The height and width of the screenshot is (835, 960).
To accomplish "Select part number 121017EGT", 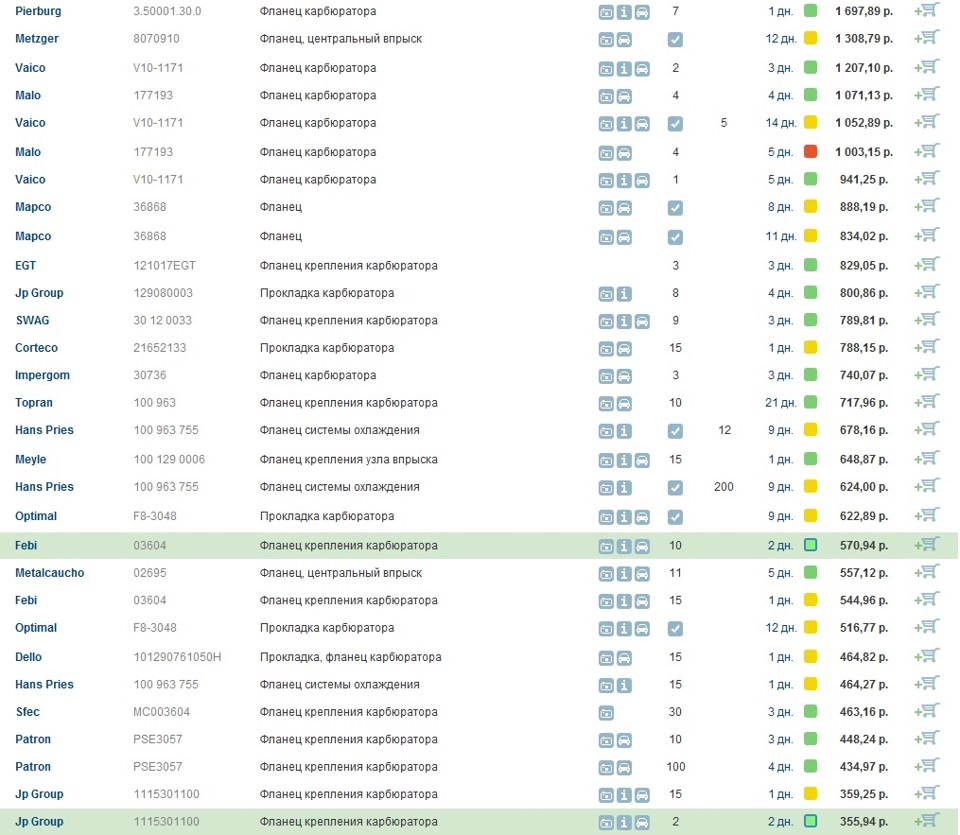I will (x=165, y=266).
